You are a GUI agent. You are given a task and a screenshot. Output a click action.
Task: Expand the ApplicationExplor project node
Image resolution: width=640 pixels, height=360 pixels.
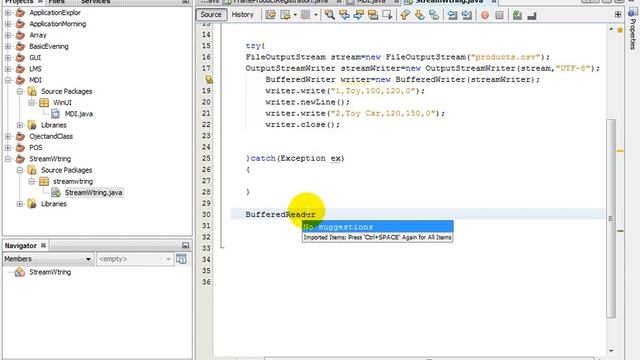tap(8, 13)
